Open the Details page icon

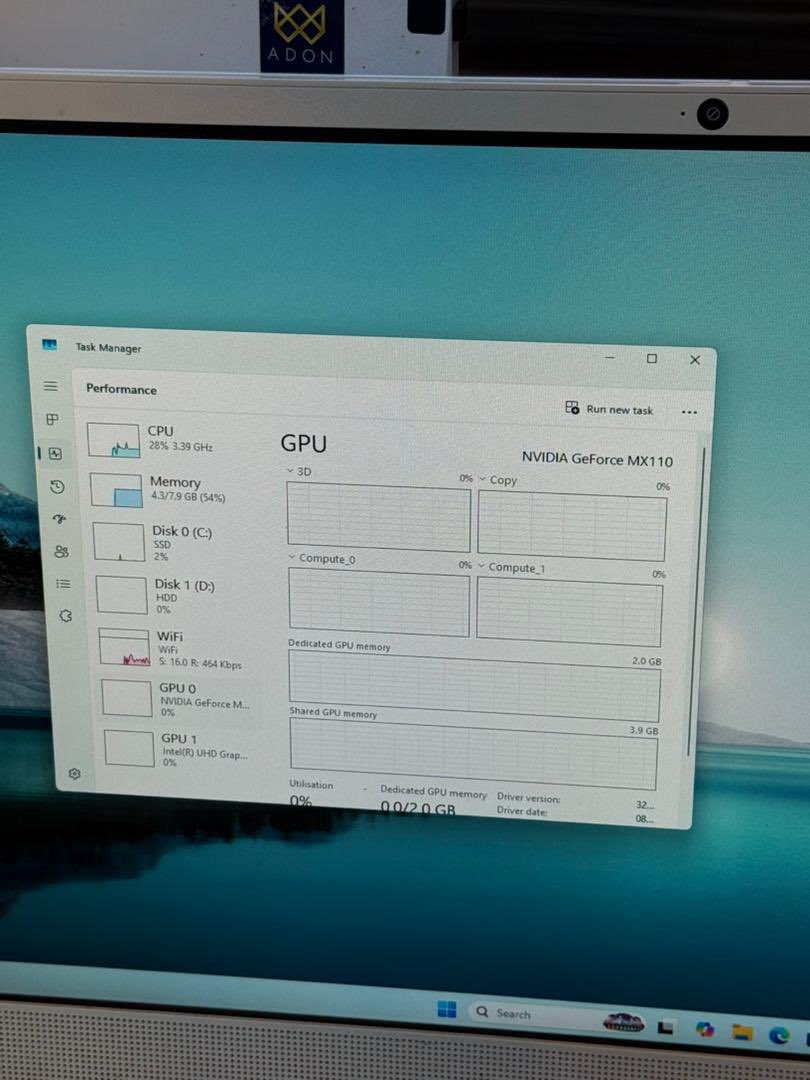point(63,583)
